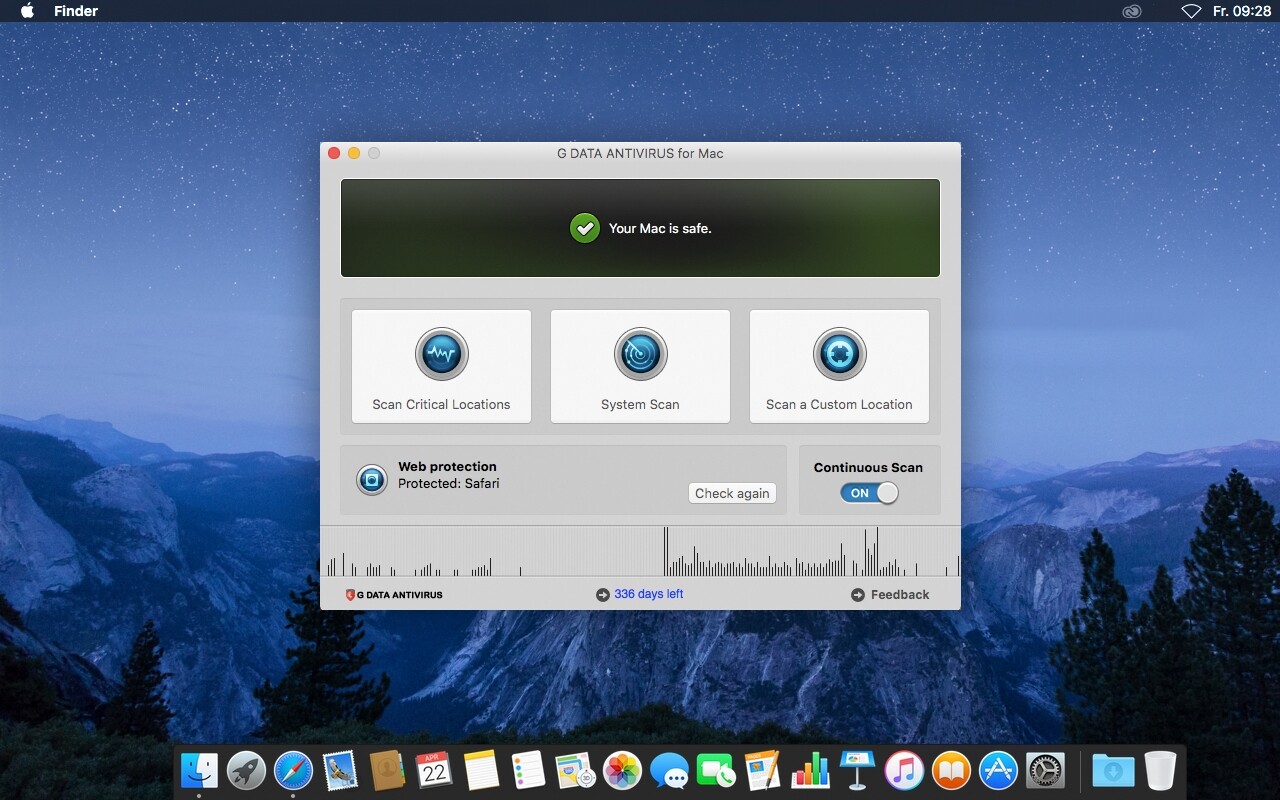
Task: Click the Fr. 09:28 clock
Action: point(1241,11)
